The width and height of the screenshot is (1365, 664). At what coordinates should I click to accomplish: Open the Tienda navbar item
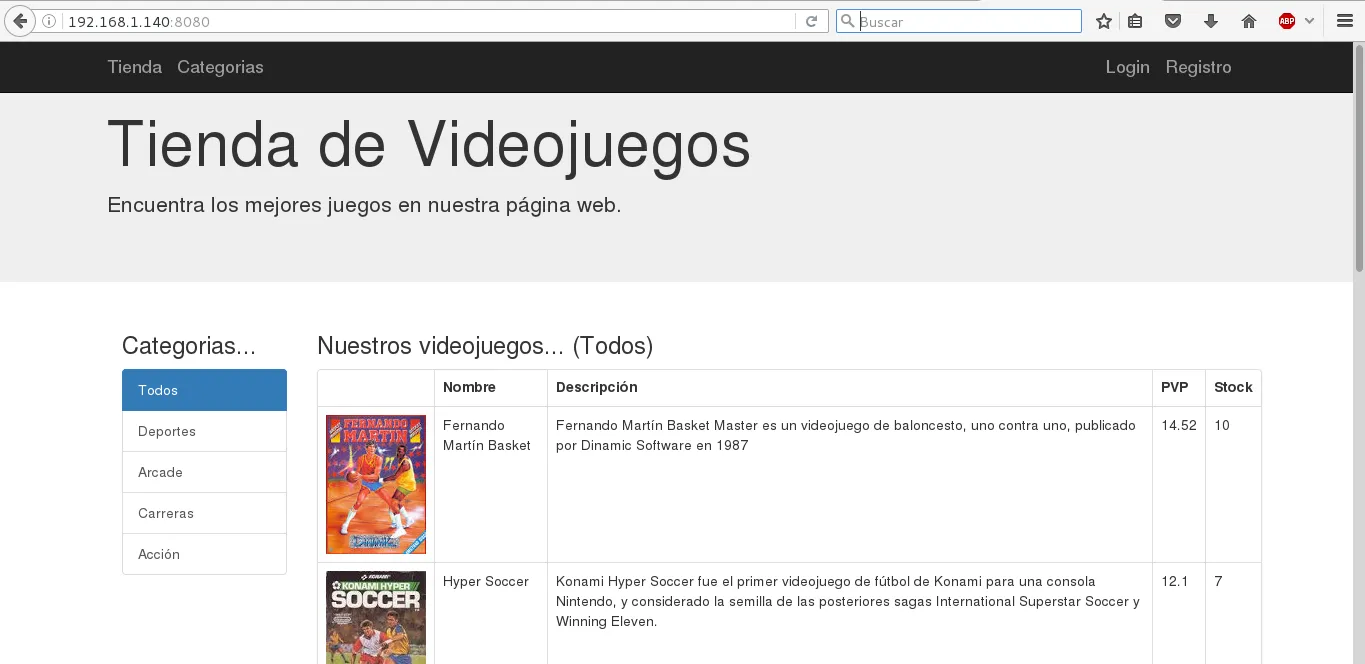pos(135,67)
